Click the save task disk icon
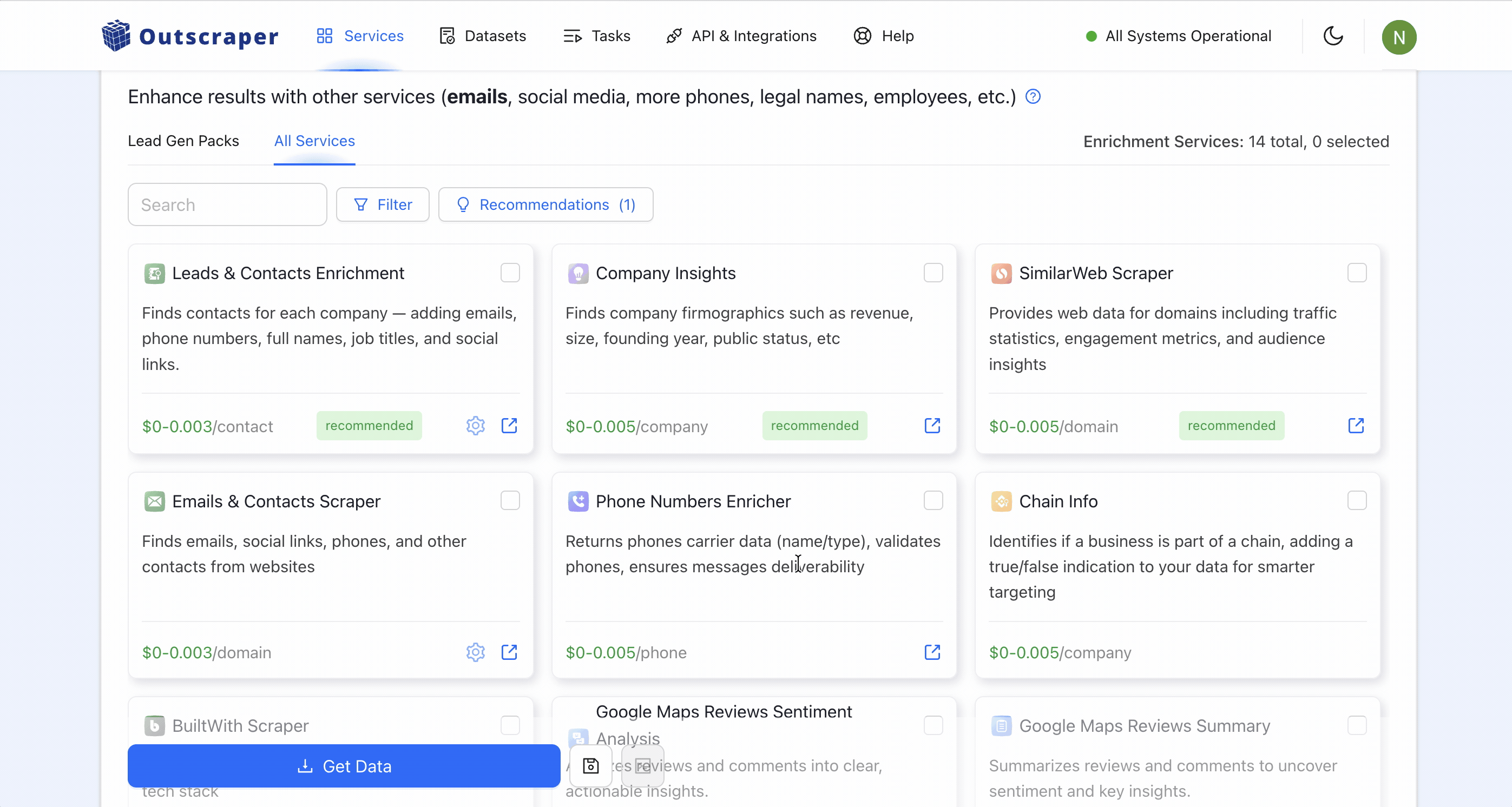Image resolution: width=1512 pixels, height=807 pixels. tap(590, 766)
